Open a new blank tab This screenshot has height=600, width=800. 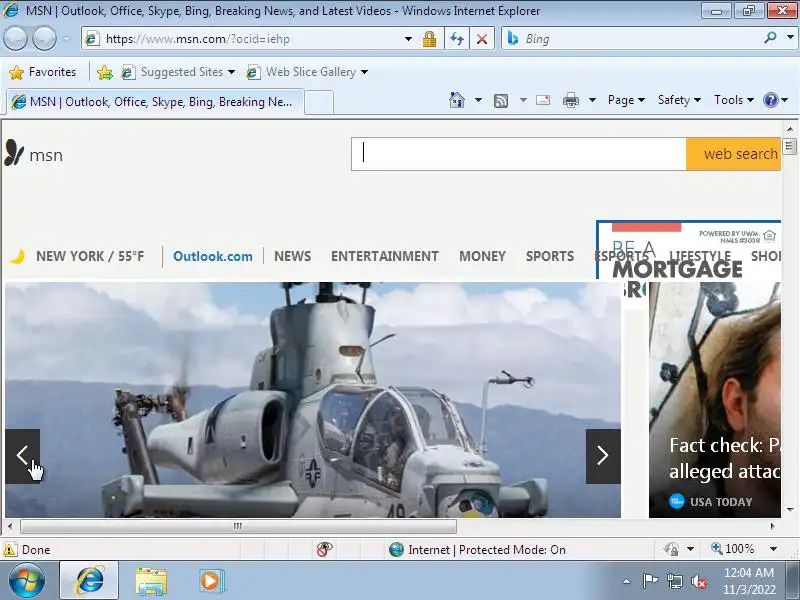pyautogui.click(x=319, y=102)
